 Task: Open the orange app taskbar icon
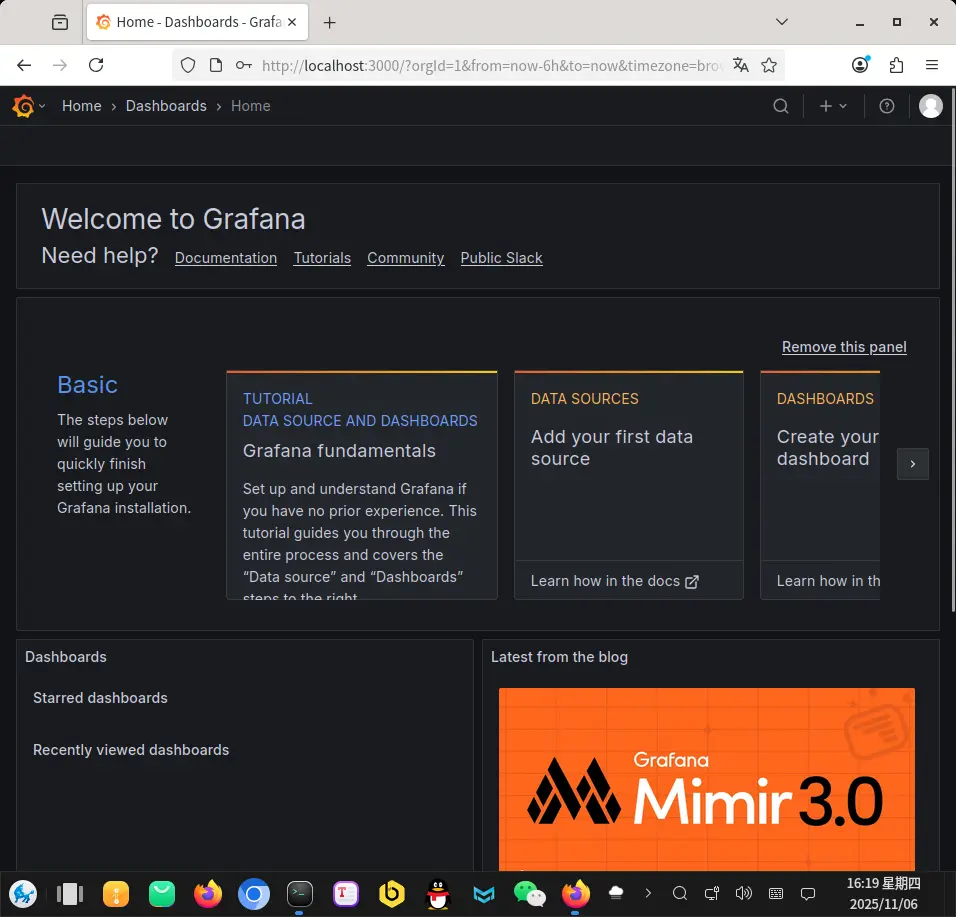pos(116,894)
